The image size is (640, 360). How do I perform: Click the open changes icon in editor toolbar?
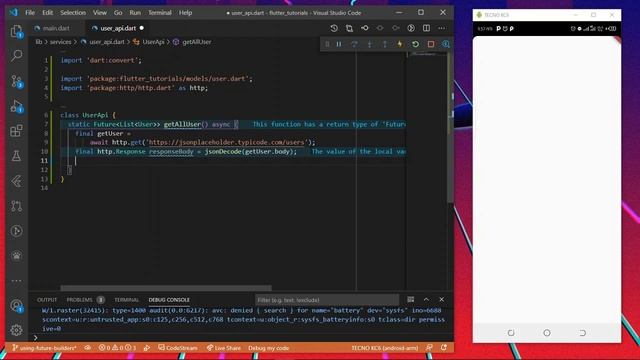coord(349,28)
